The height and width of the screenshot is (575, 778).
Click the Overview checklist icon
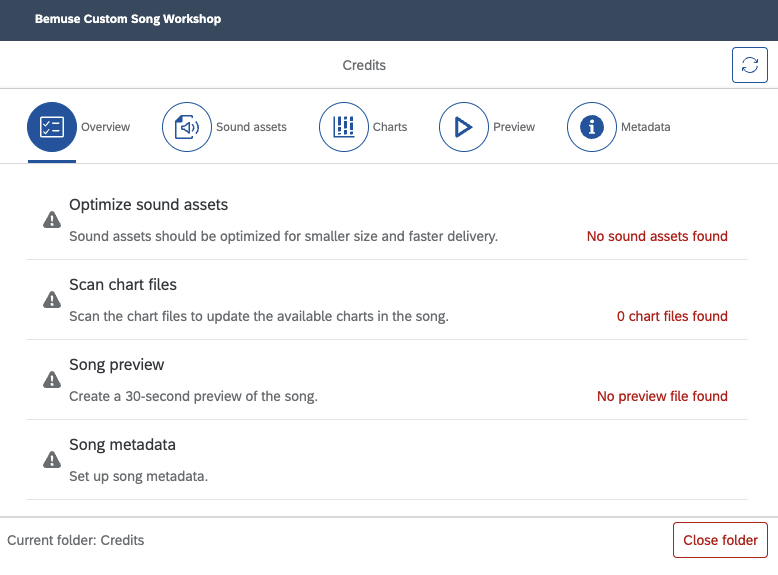pyautogui.click(x=52, y=127)
